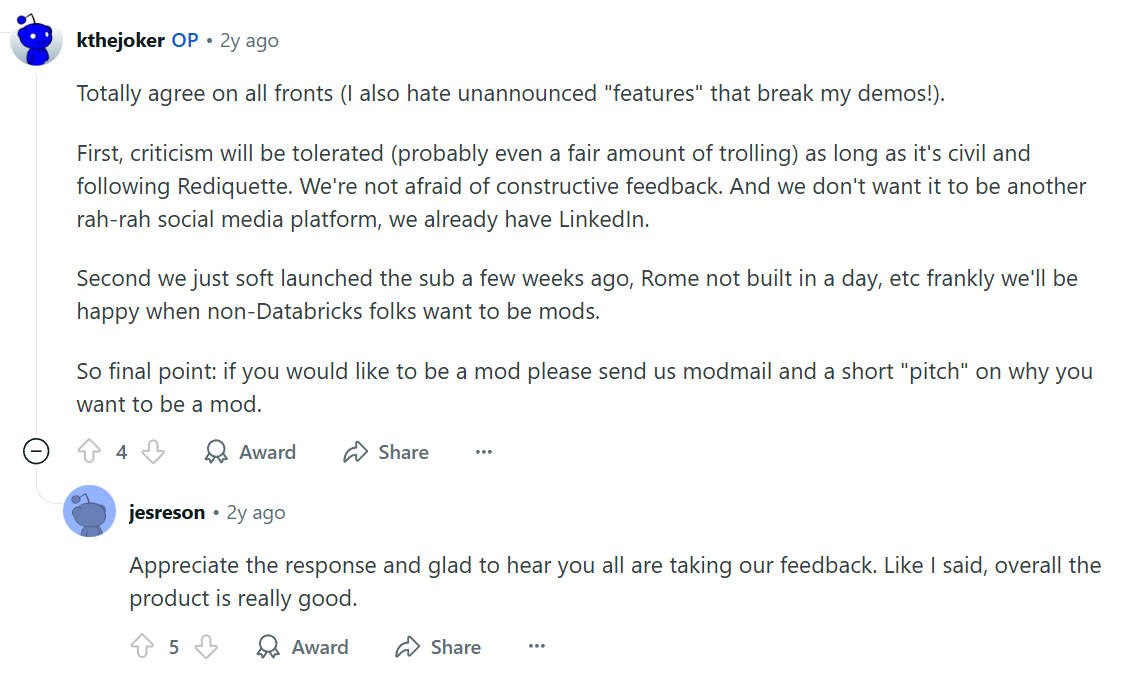
Task: Click the 2y ago timestamp on jesreson's reply
Action: 257,512
